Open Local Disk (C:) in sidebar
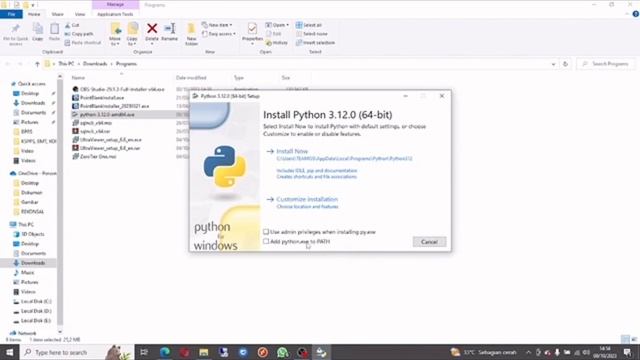Viewport: 640px width, 360px height. click(x=36, y=302)
